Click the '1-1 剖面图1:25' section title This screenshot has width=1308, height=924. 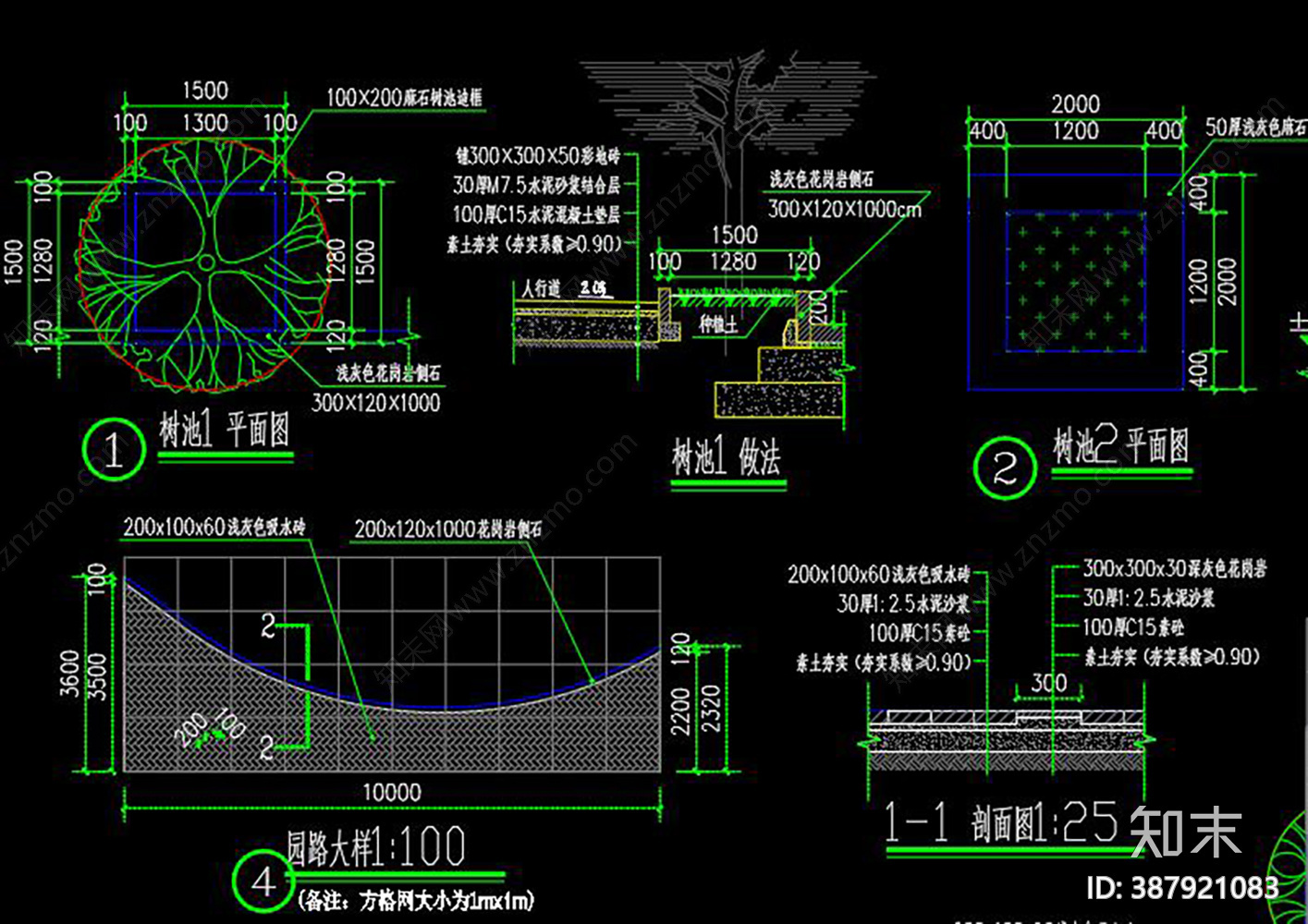point(1001,822)
